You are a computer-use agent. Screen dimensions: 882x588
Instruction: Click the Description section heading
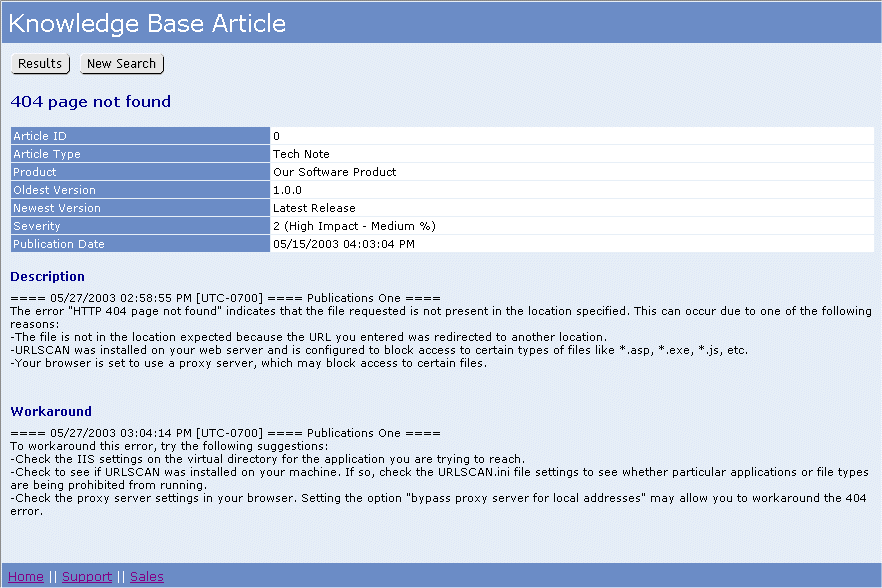[47, 277]
